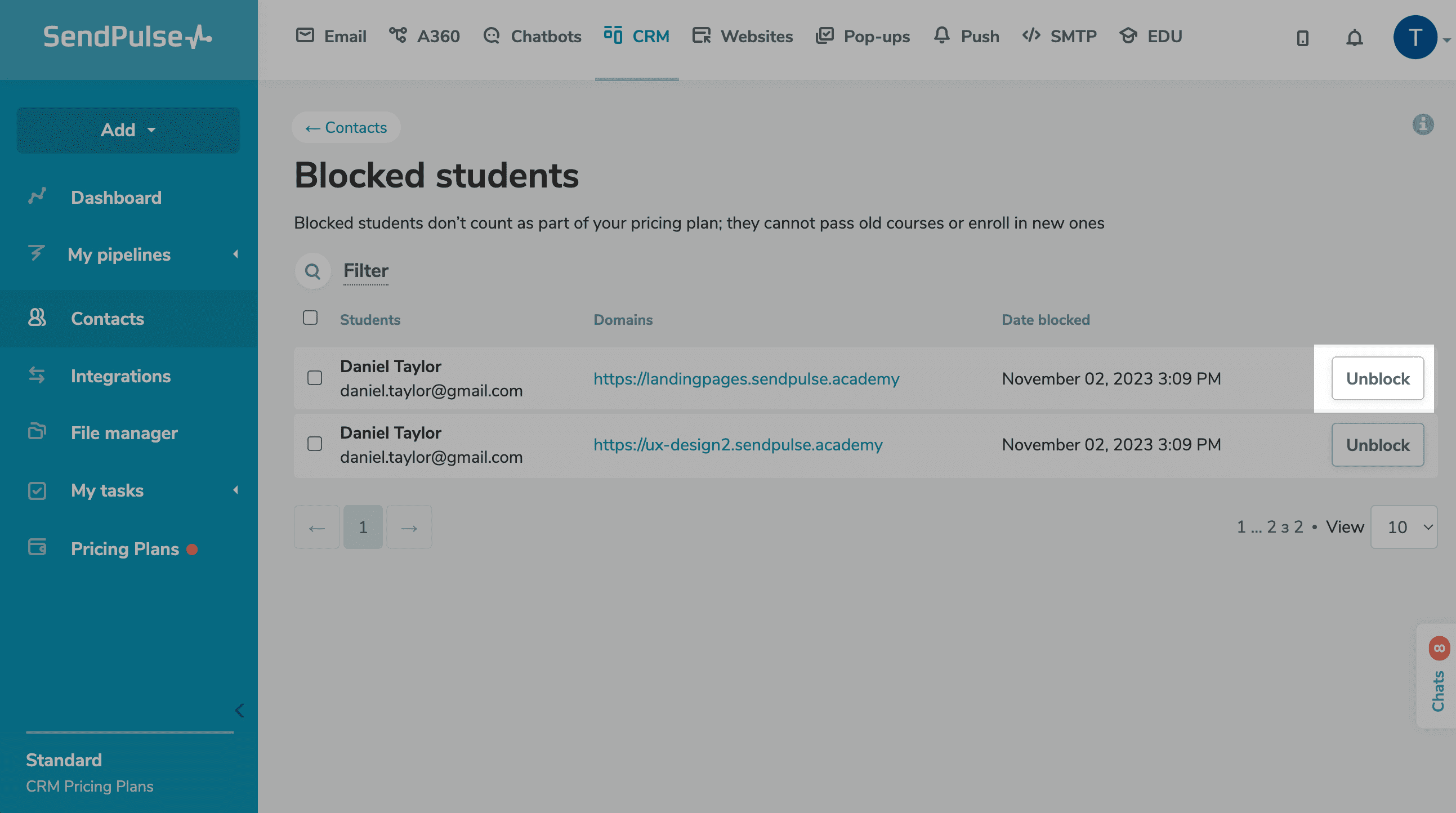
Task: Open Integrations in the sidebar
Action: click(x=120, y=376)
